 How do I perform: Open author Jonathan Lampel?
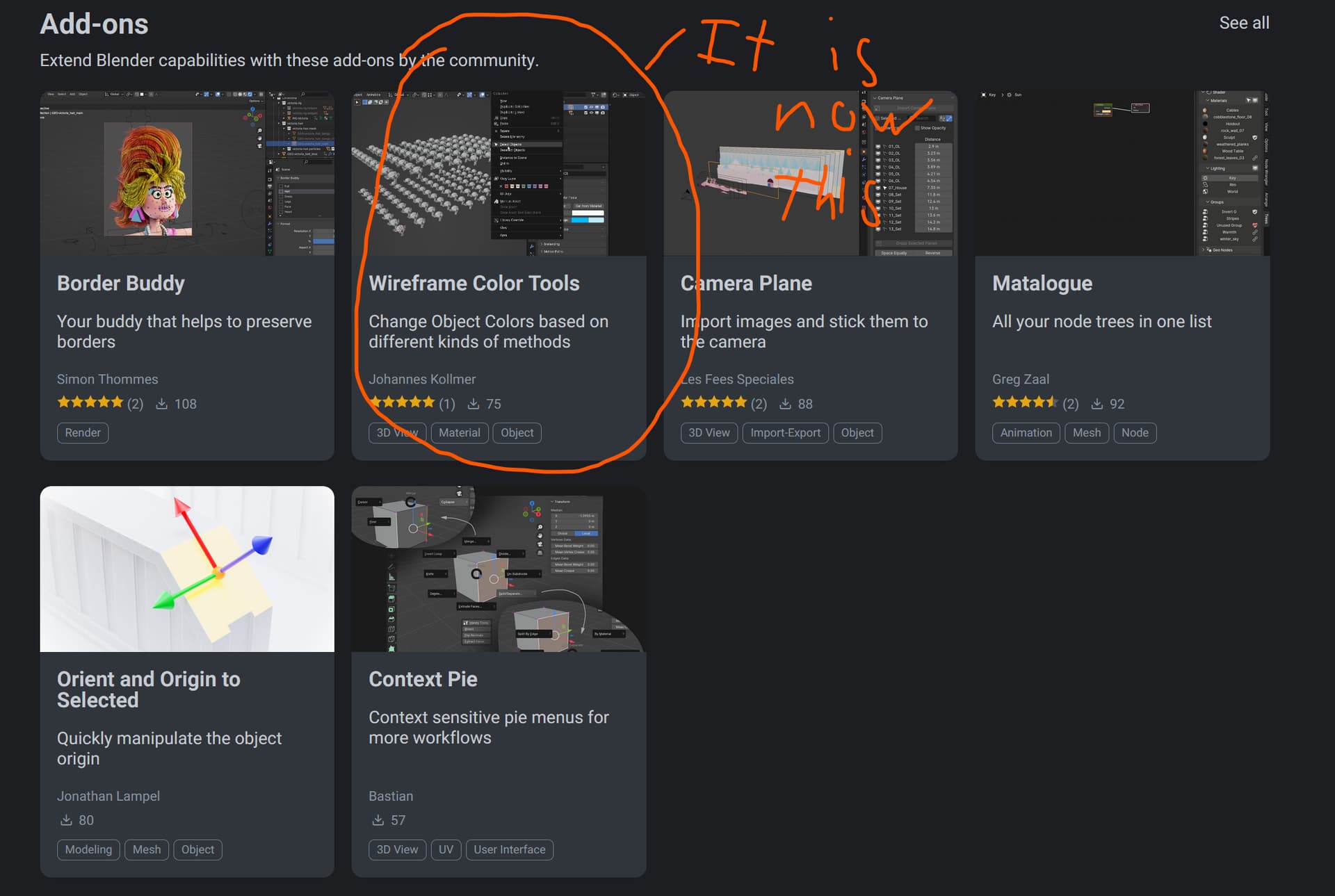pyautogui.click(x=108, y=796)
